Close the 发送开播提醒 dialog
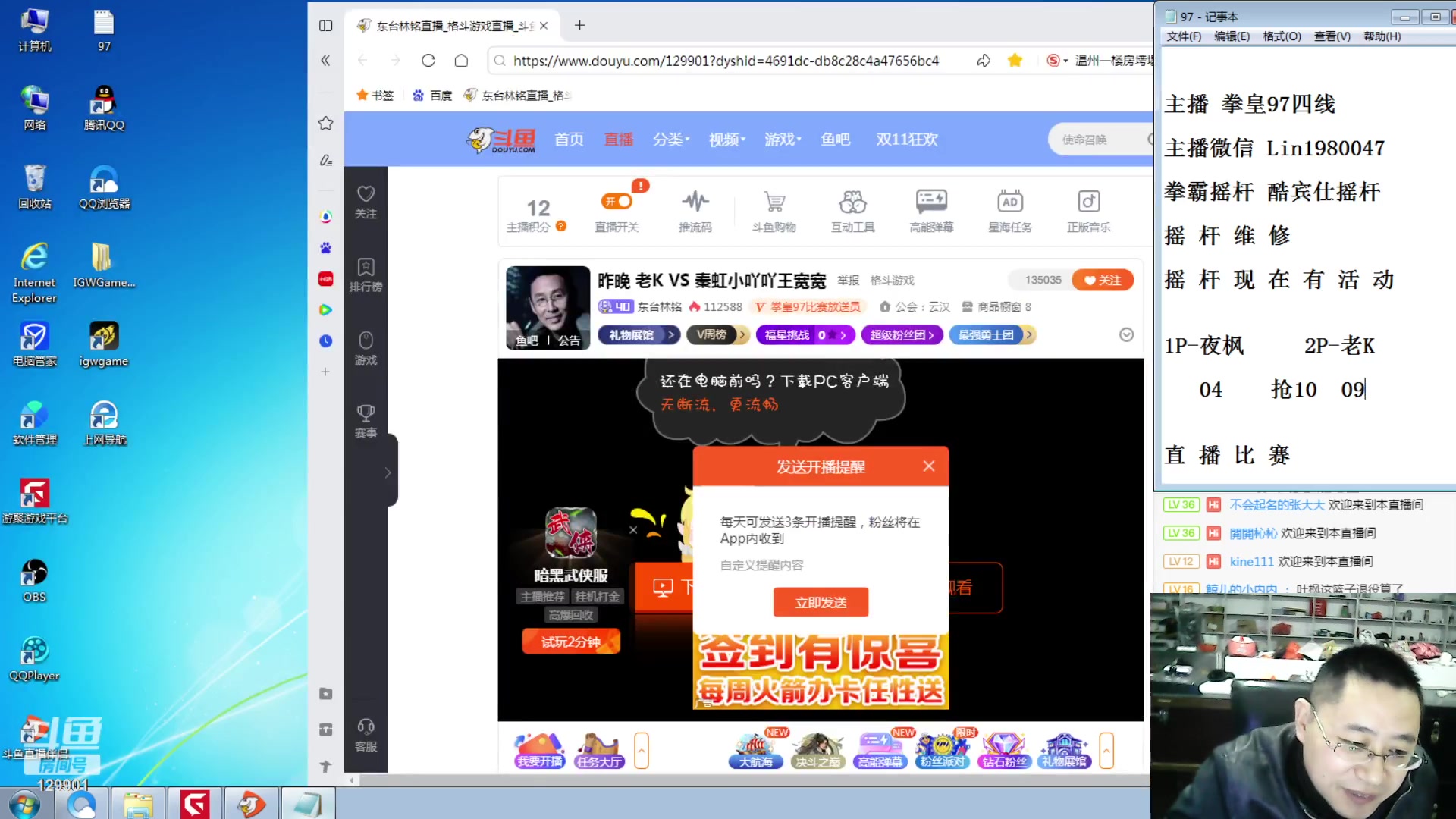Viewport: 1456px width, 819px height. click(x=929, y=466)
